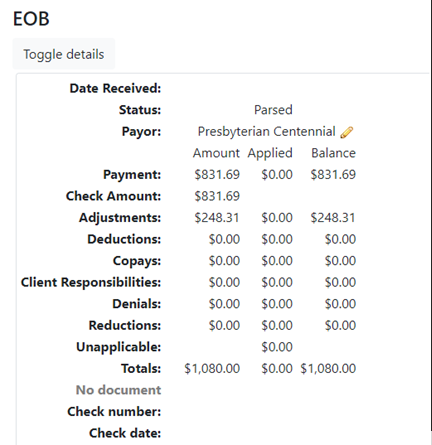Click the Check date label
This screenshot has height=445, width=432.
coord(125,433)
